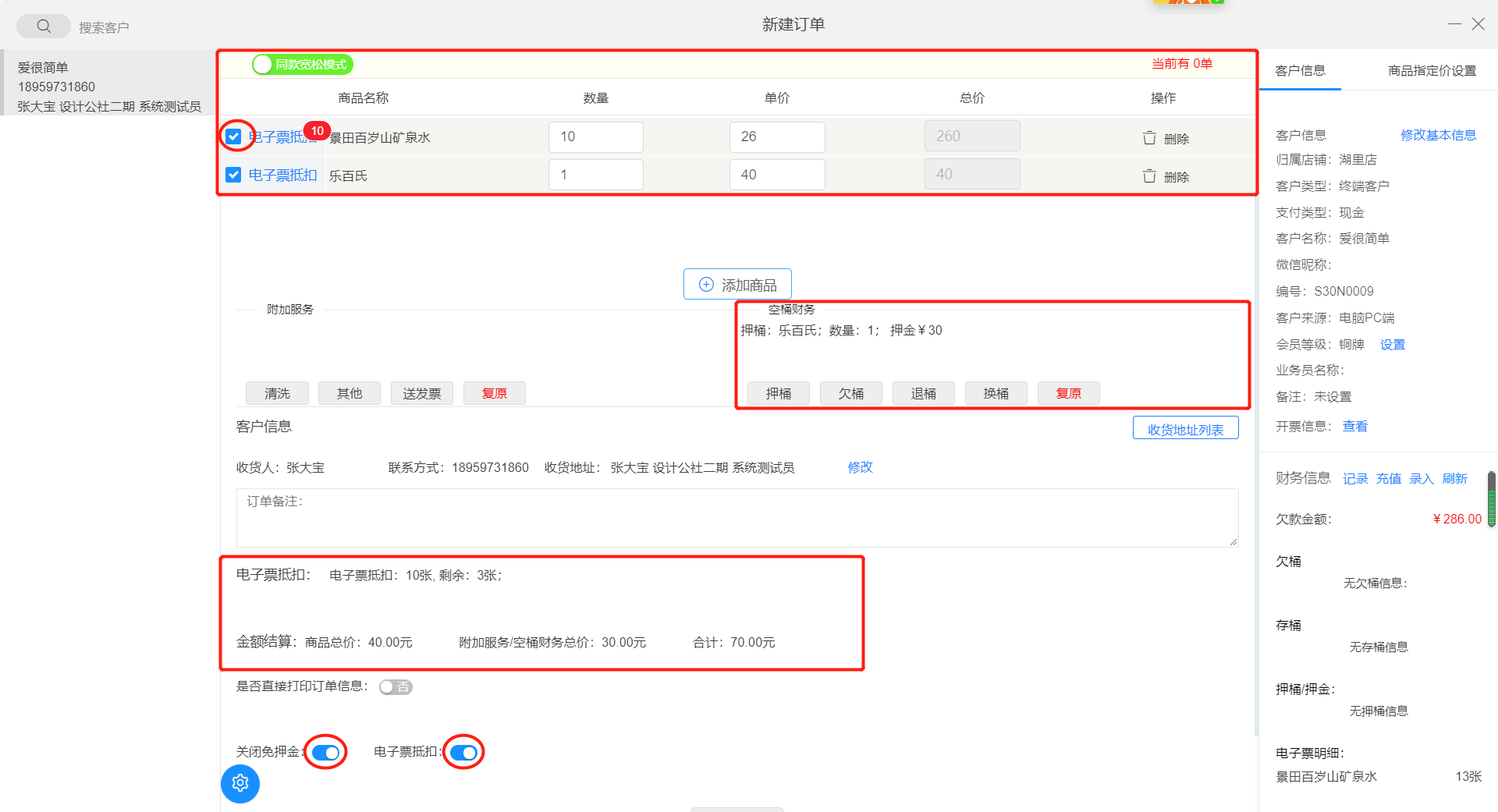1498x812 pixels.
Task: Open the 收货地址列表 button
Action: coord(1185,429)
